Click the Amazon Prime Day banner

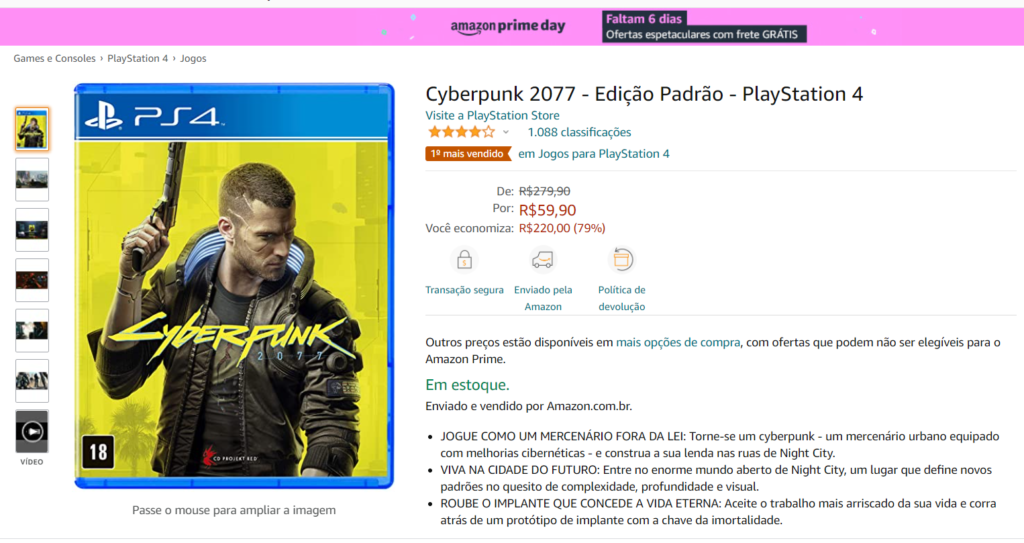512,27
